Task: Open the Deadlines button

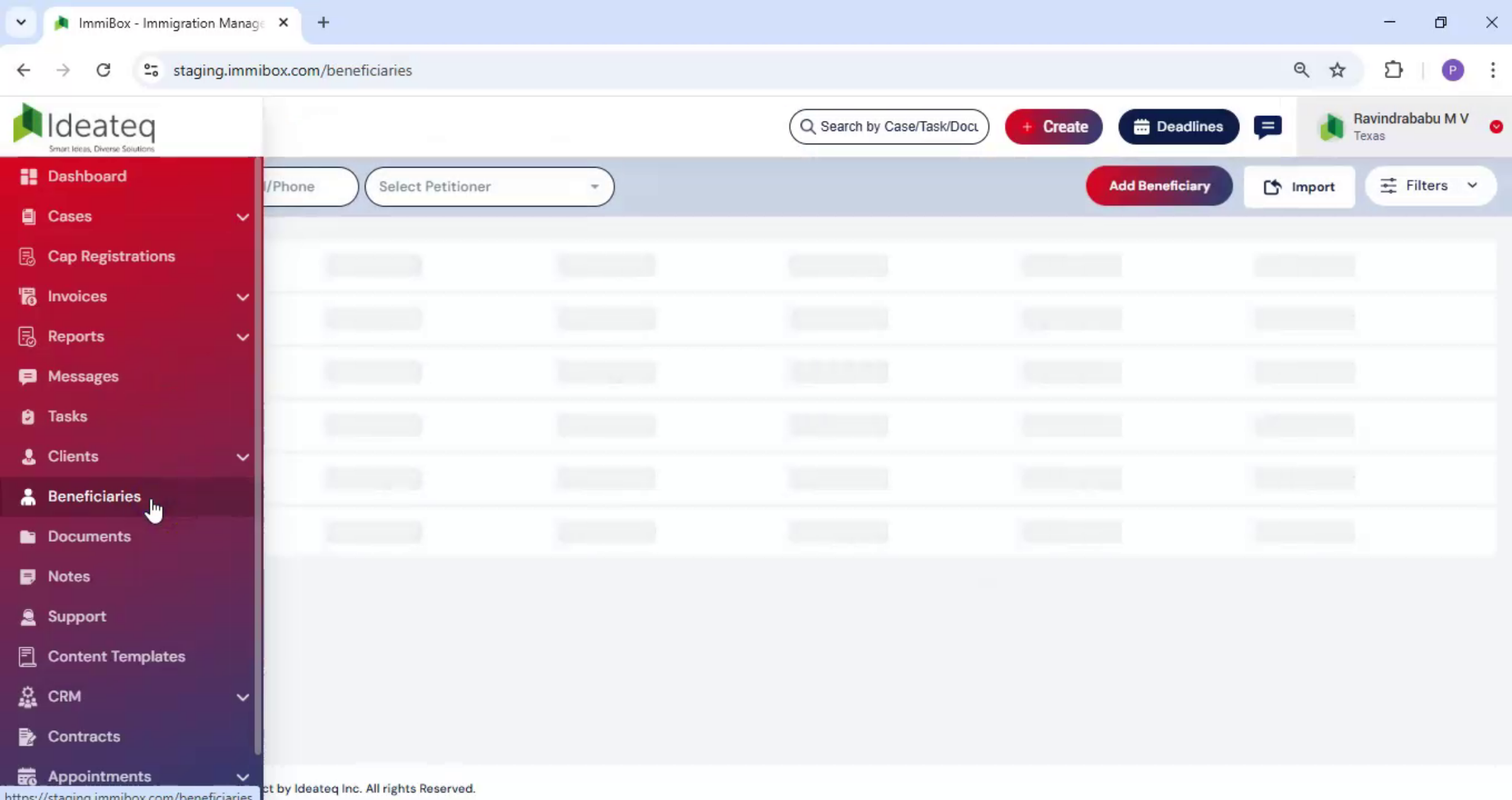Action: pyautogui.click(x=1179, y=127)
